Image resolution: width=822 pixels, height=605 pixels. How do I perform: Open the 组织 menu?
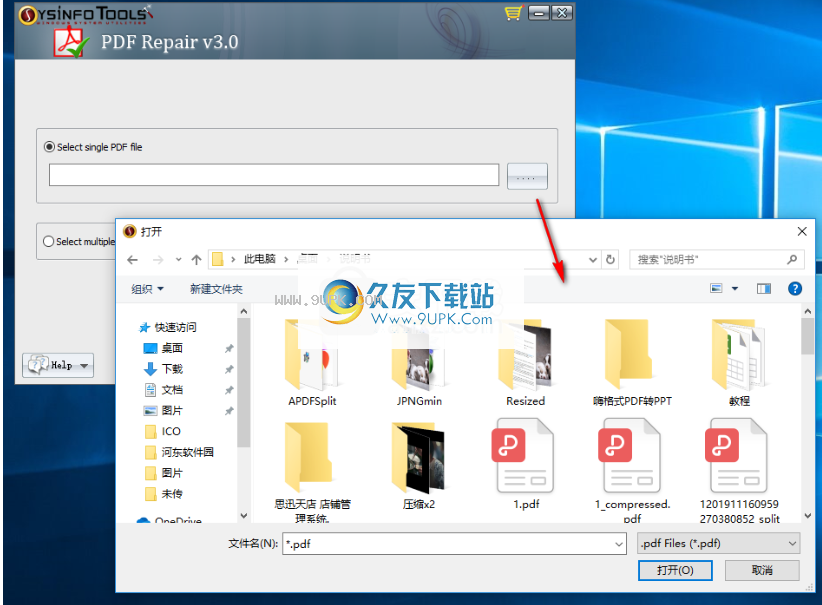coord(147,289)
